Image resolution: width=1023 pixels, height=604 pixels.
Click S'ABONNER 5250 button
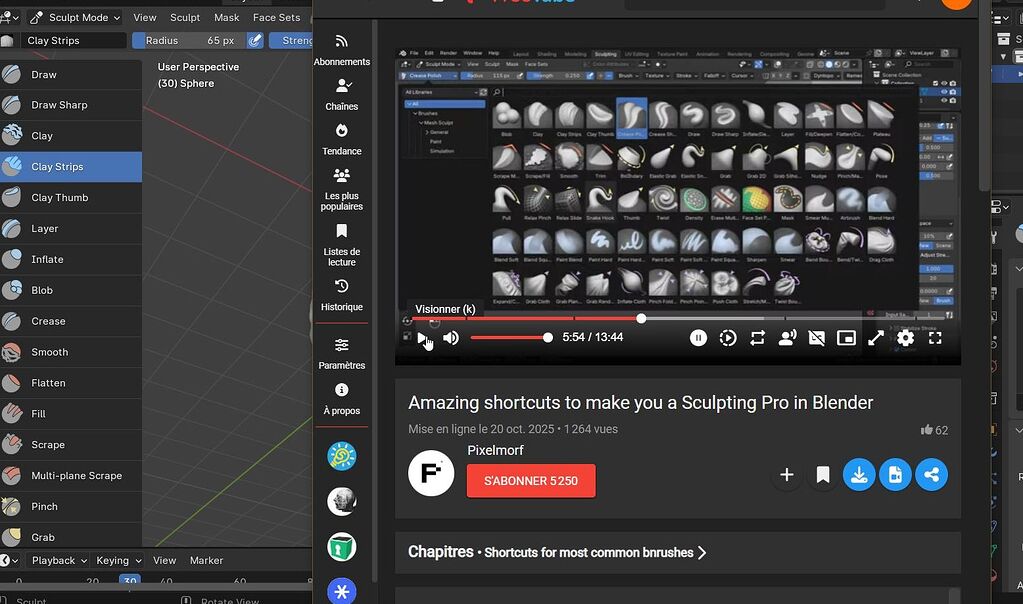[531, 481]
